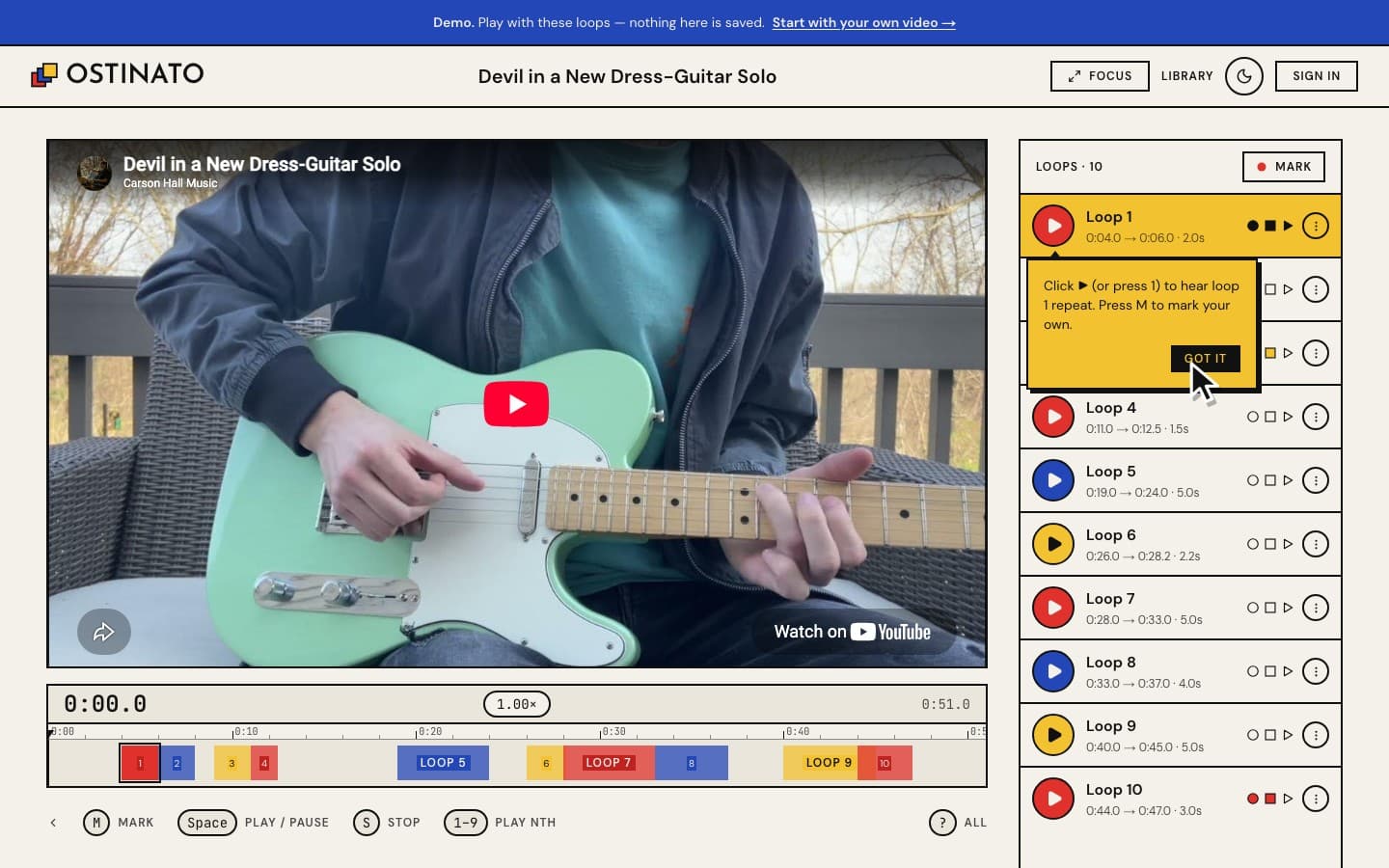This screenshot has height=868, width=1389.
Task: Toggle the triangle shape icon in Loop 6 row
Action: point(1288,544)
